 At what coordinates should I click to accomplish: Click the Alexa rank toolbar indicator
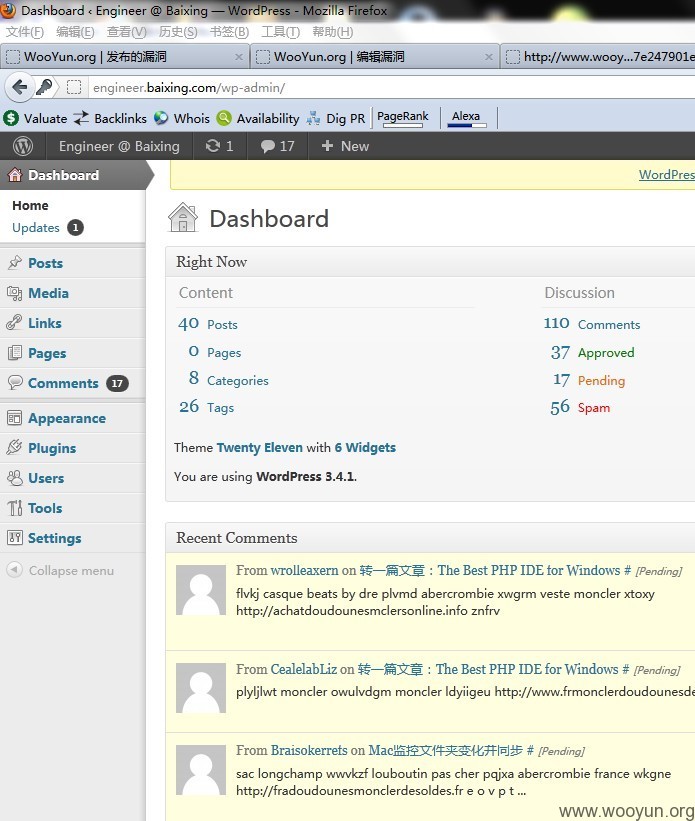(466, 118)
